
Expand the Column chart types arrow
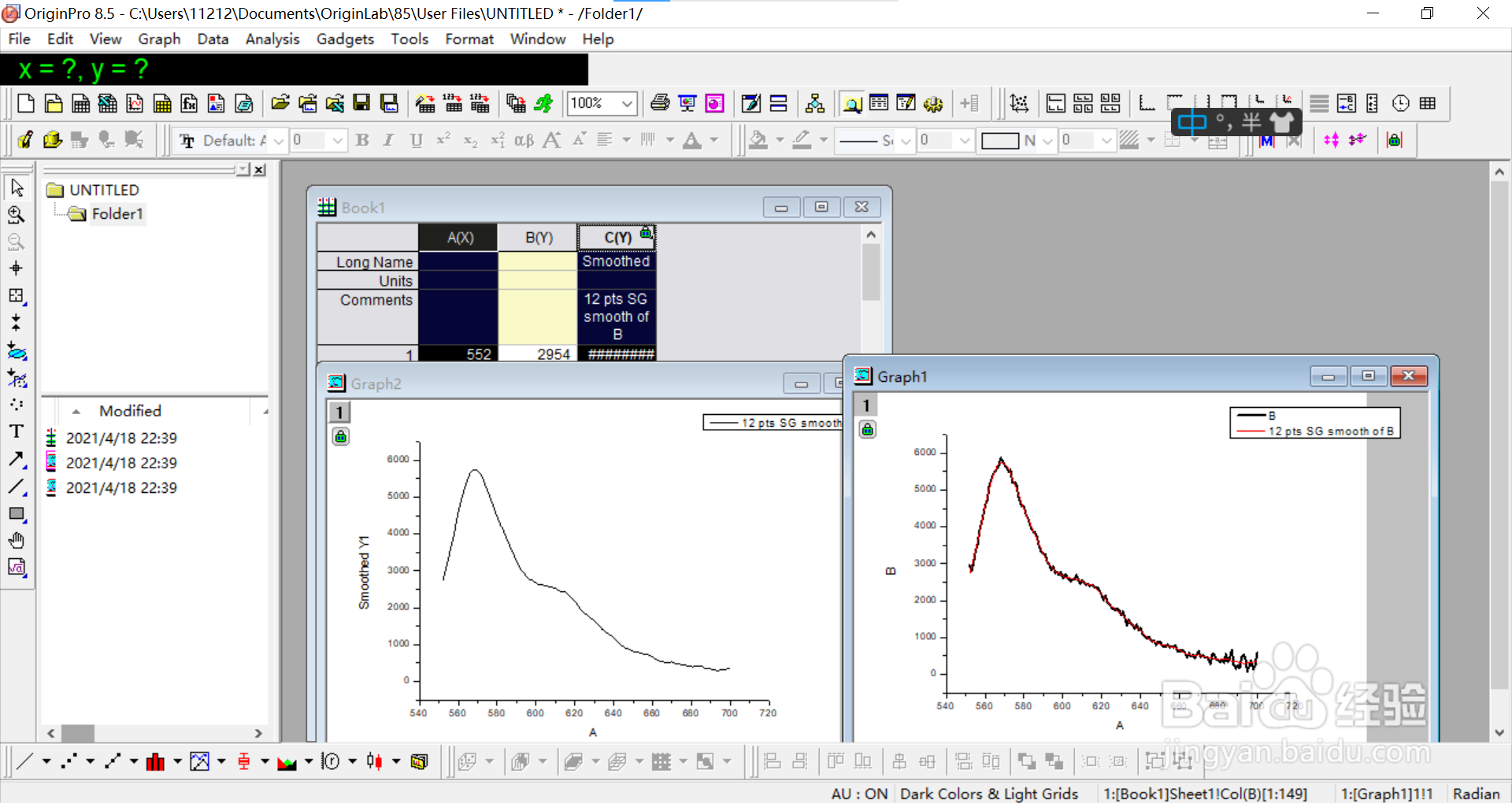[177, 761]
